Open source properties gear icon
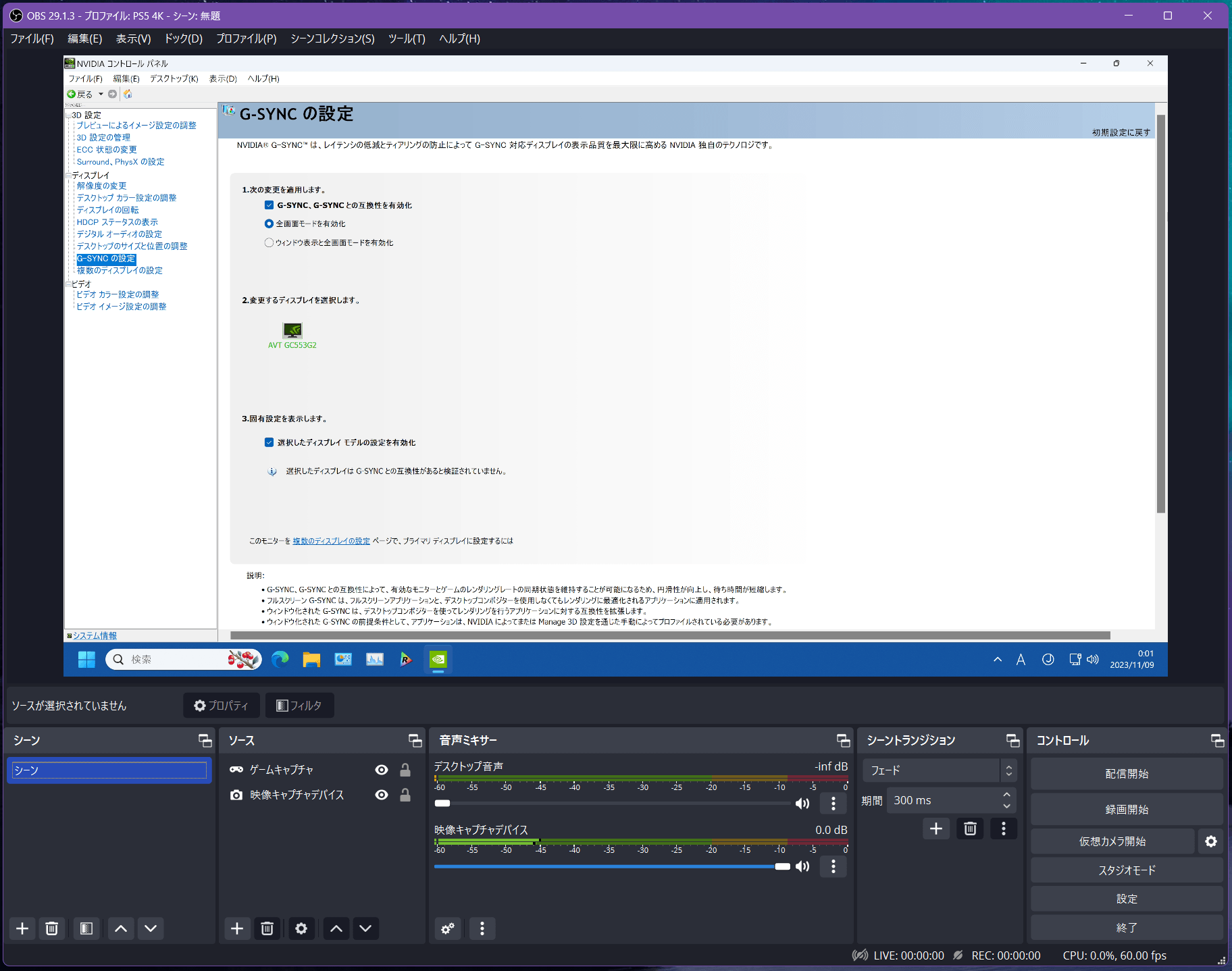 (301, 928)
